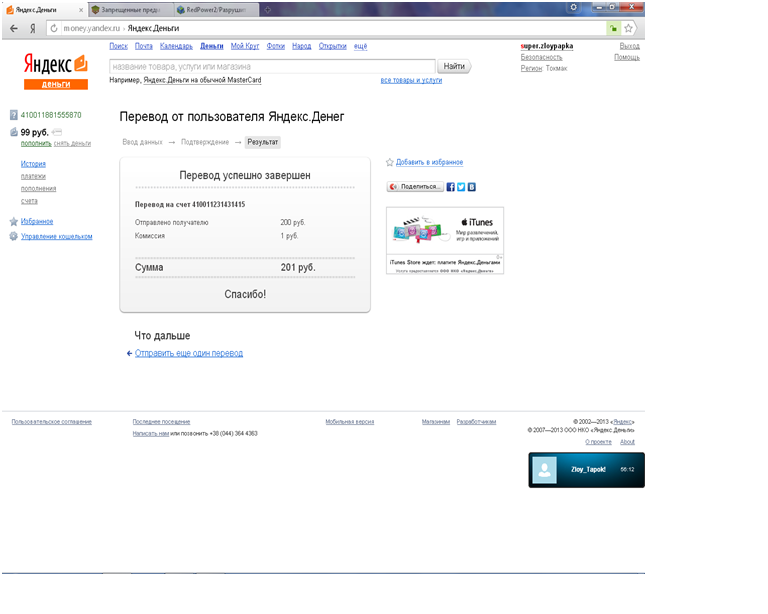
Task: Reload the page with refresh icon
Action: pos(54,28)
